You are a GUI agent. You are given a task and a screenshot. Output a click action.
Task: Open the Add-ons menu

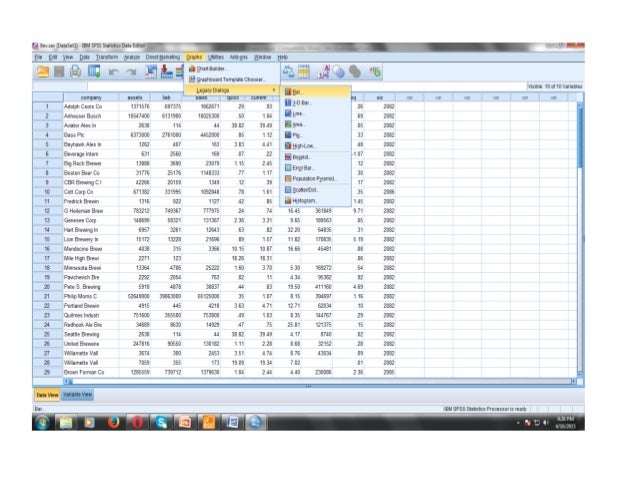tap(238, 57)
